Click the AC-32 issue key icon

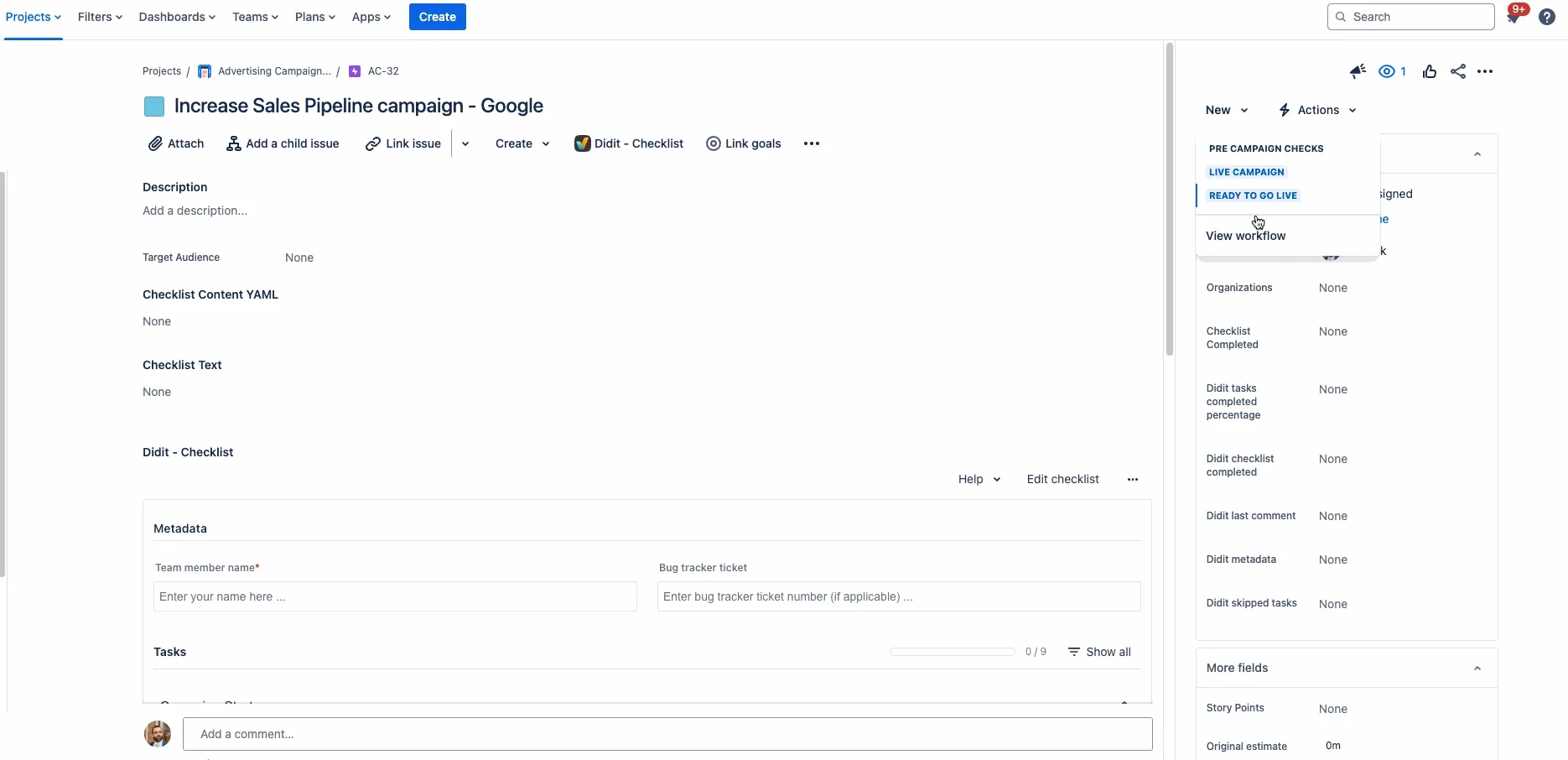(x=355, y=71)
